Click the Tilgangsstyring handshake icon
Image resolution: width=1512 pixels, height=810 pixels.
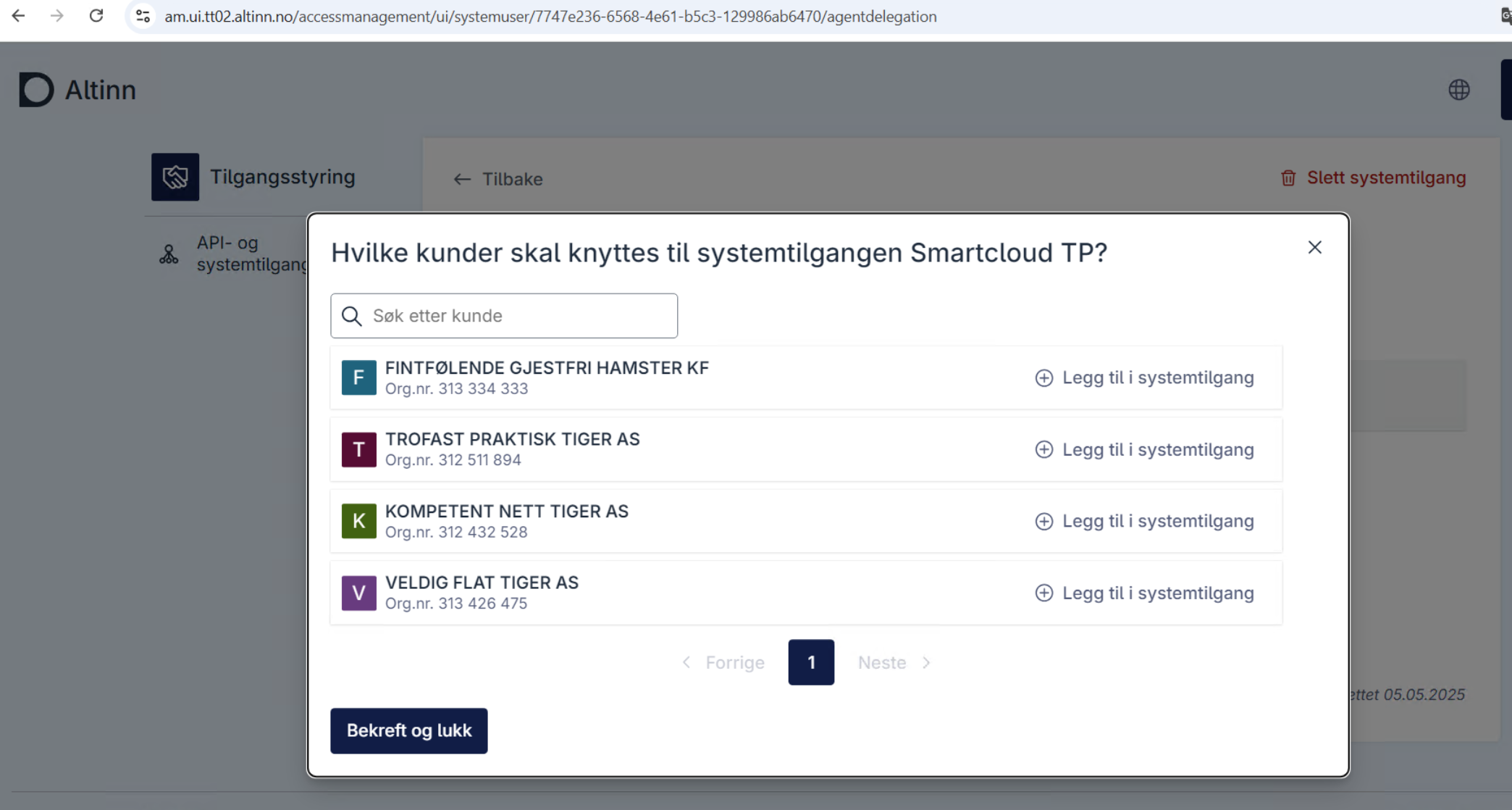click(175, 177)
